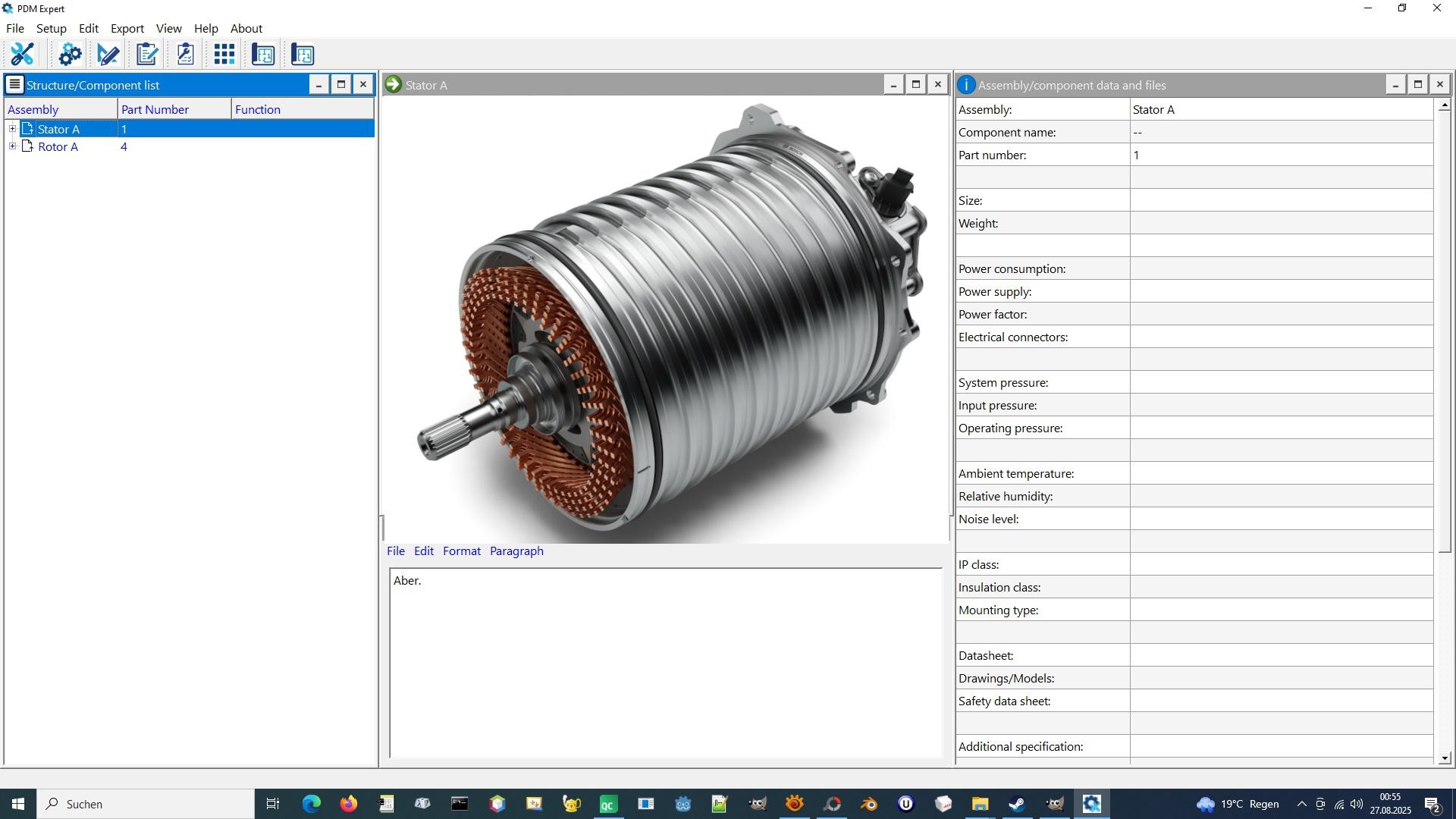Click the hamburger list icon in Structure panel
This screenshot has width=1456, height=819.
point(14,84)
